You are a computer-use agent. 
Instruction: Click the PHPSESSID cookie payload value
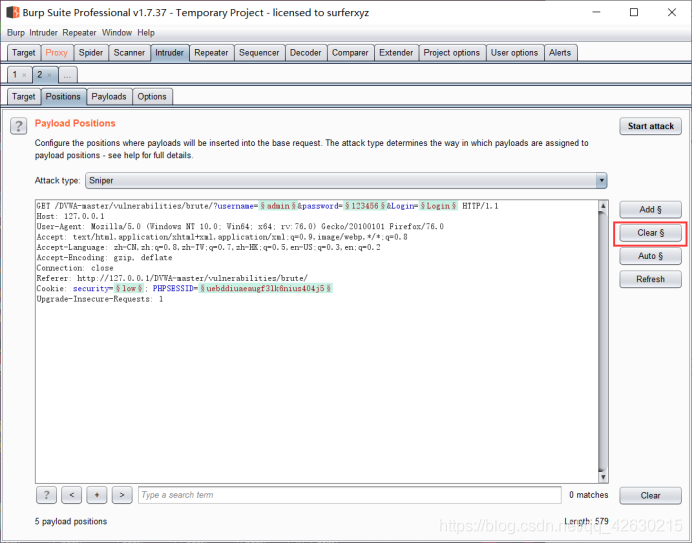click(x=265, y=289)
